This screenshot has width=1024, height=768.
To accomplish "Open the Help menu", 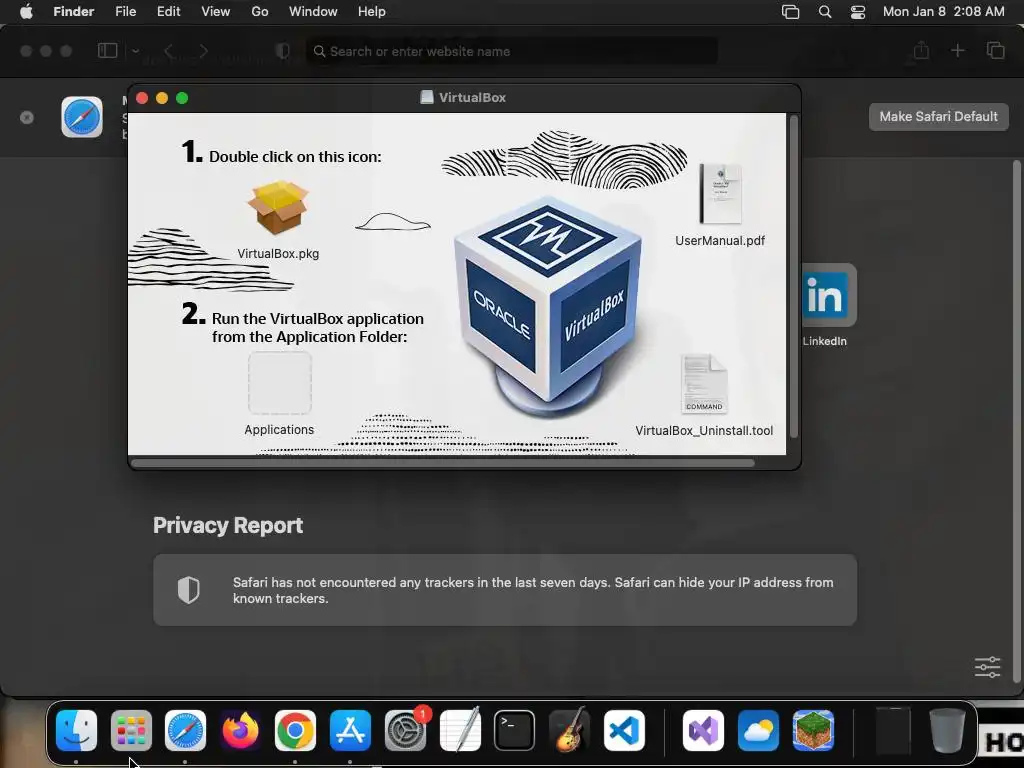I will coord(372,12).
